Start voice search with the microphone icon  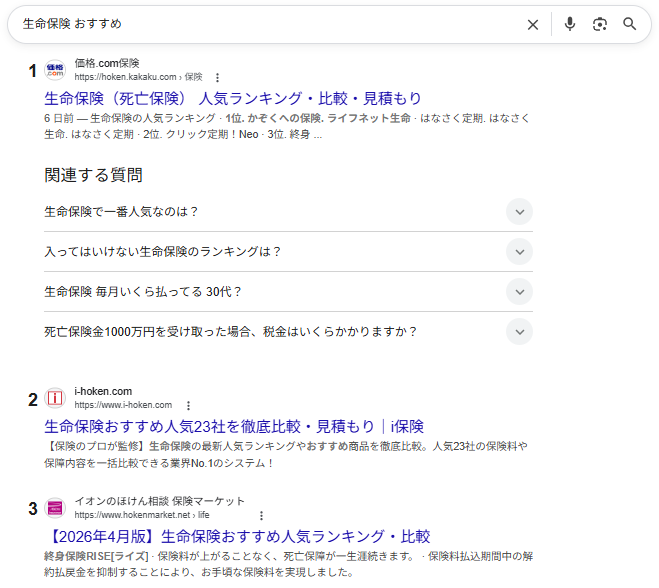[570, 24]
